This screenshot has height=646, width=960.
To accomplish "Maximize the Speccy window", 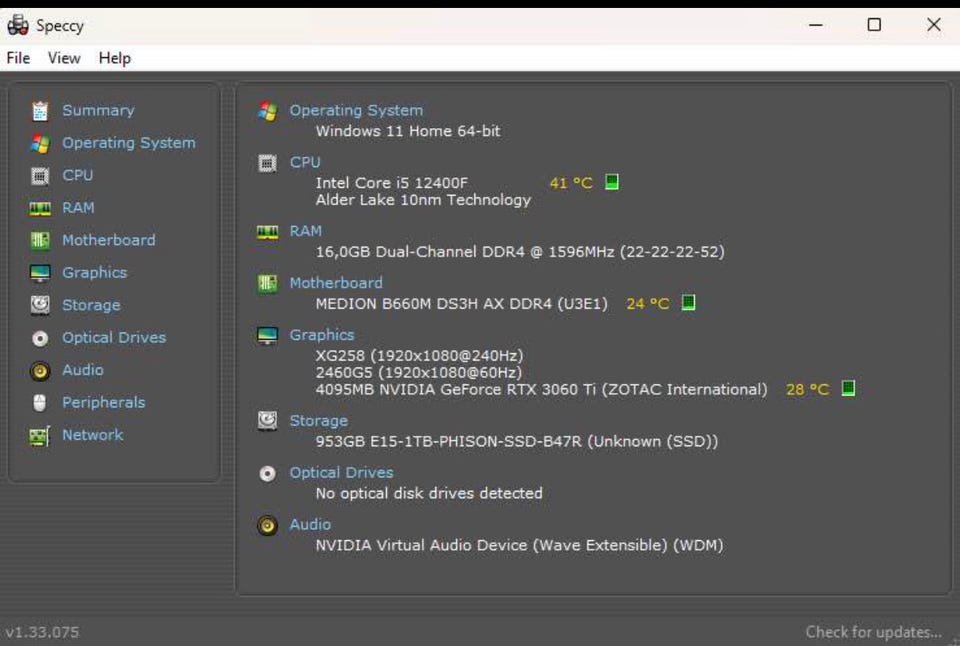I will tap(874, 24).
